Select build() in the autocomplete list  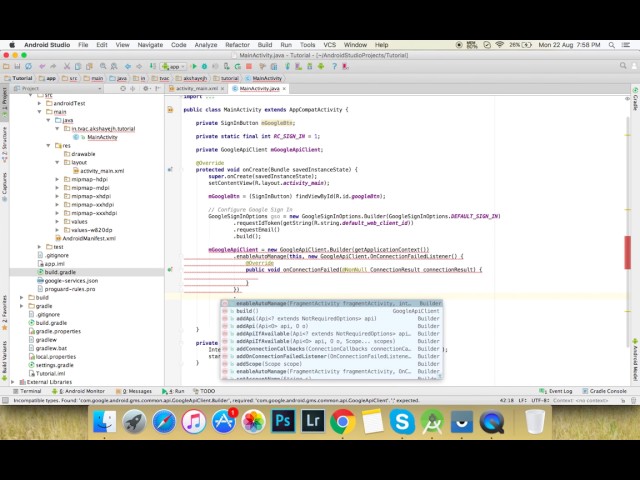tap(332, 311)
